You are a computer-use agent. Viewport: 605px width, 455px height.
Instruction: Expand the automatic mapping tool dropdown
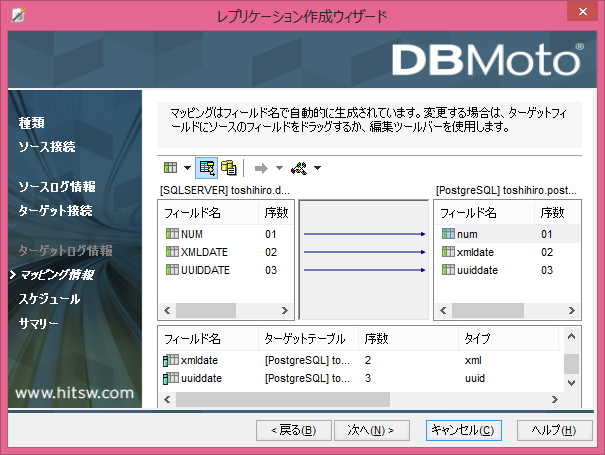point(317,168)
